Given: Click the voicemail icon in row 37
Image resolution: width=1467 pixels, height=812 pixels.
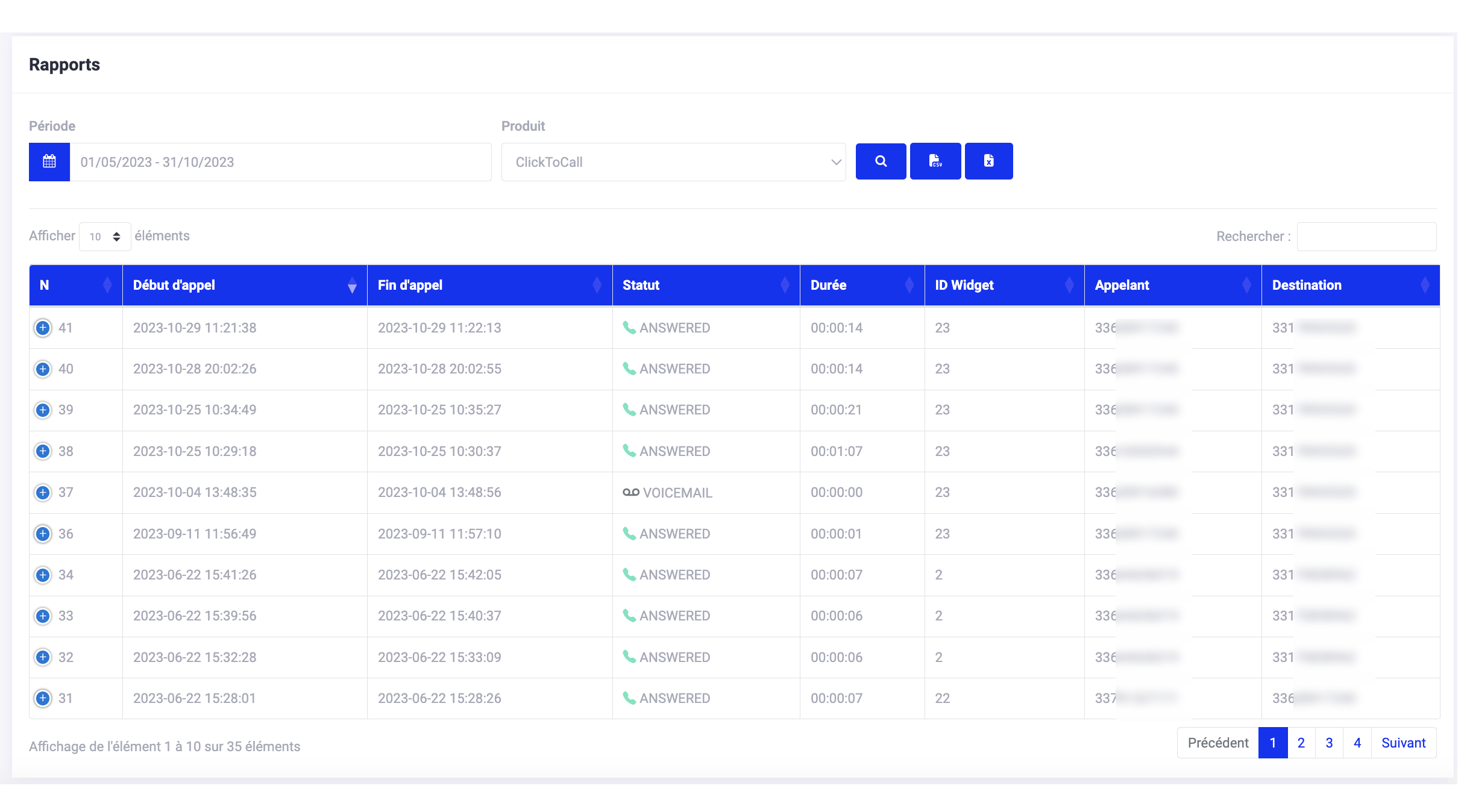Looking at the screenshot, I should point(630,492).
